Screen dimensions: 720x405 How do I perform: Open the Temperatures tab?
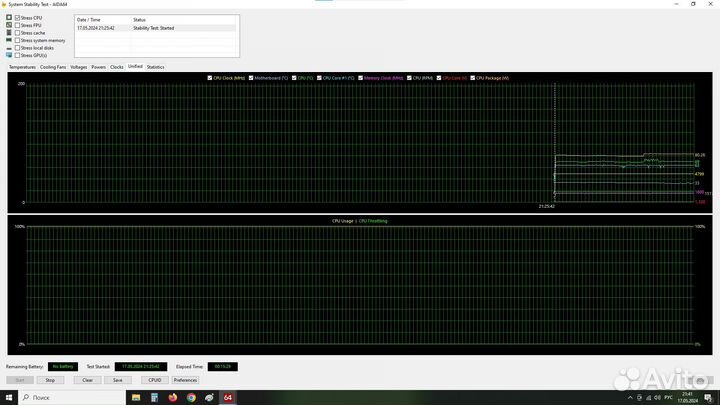point(22,67)
